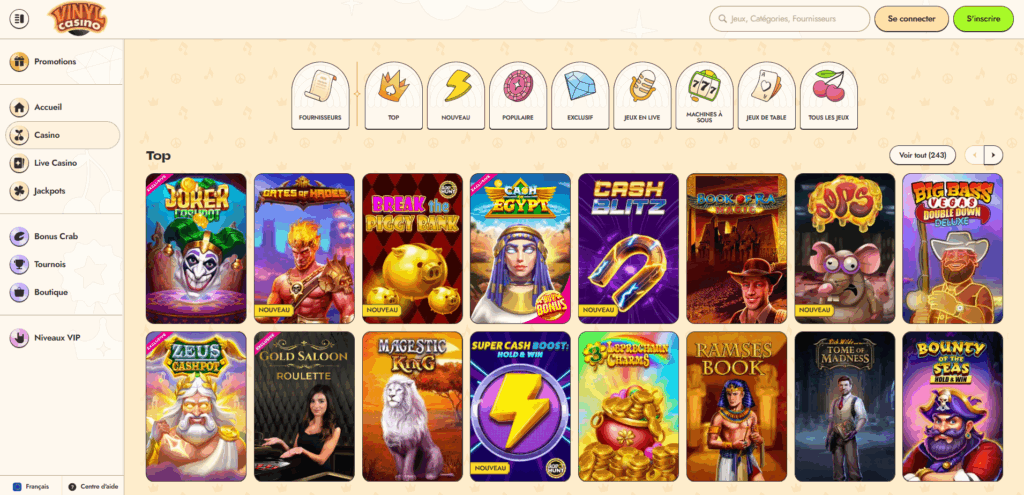
Task: Open Jeux de Table cards category
Action: point(767,95)
